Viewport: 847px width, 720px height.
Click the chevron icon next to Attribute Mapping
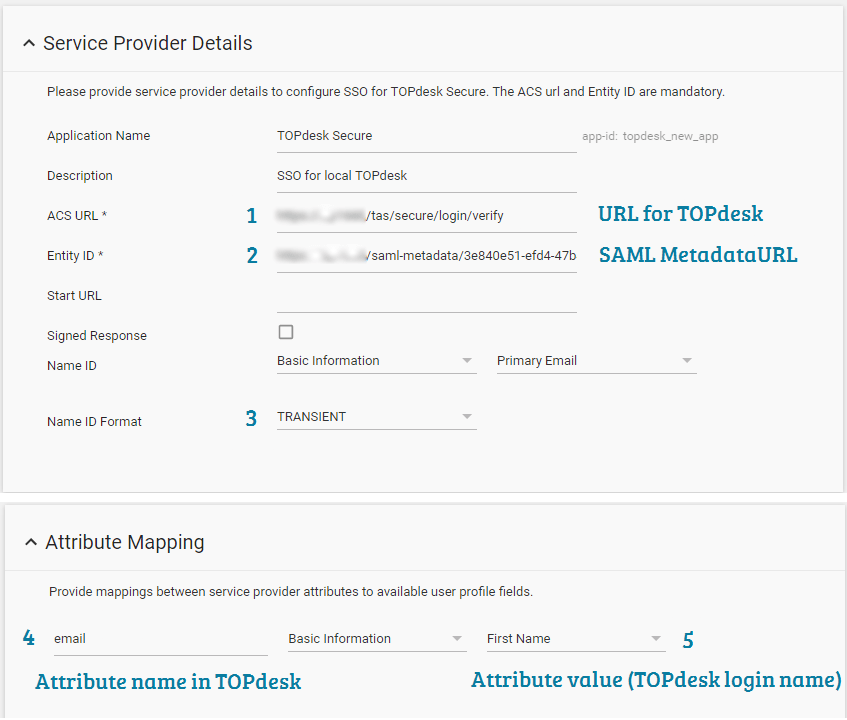29,541
